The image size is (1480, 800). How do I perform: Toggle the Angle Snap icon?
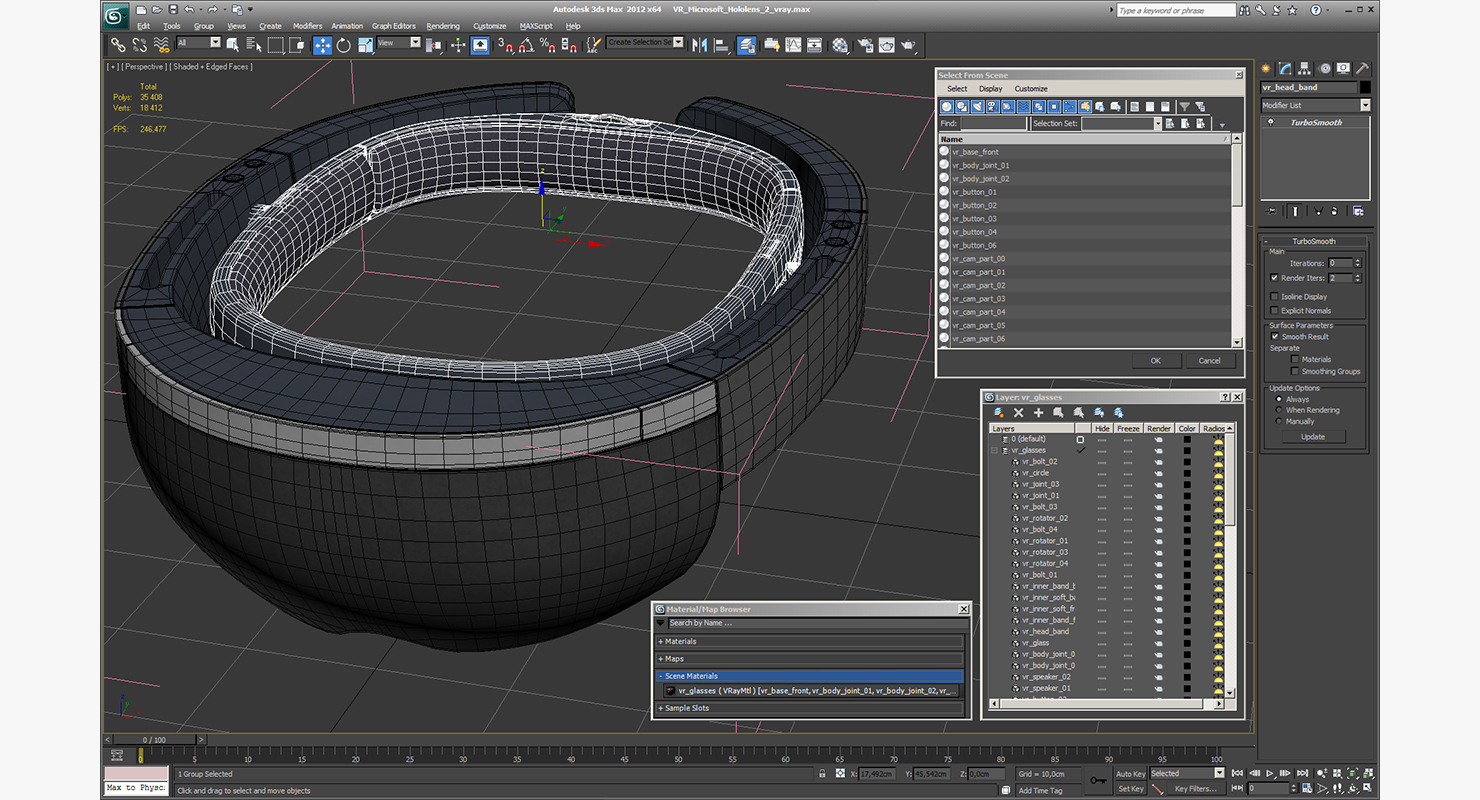(527, 45)
